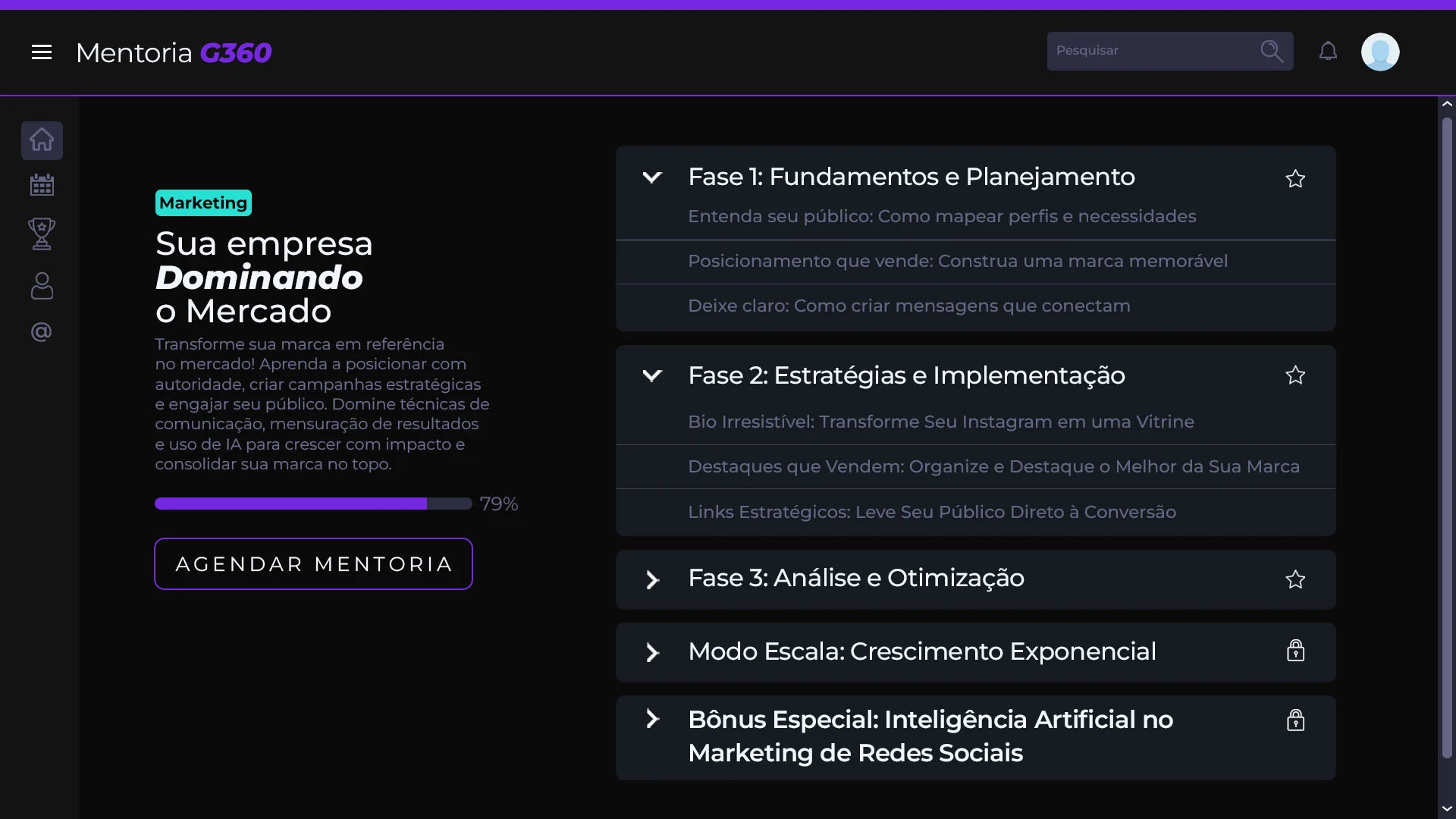
Task: Click the search magnifier icon
Action: pyautogui.click(x=1272, y=51)
